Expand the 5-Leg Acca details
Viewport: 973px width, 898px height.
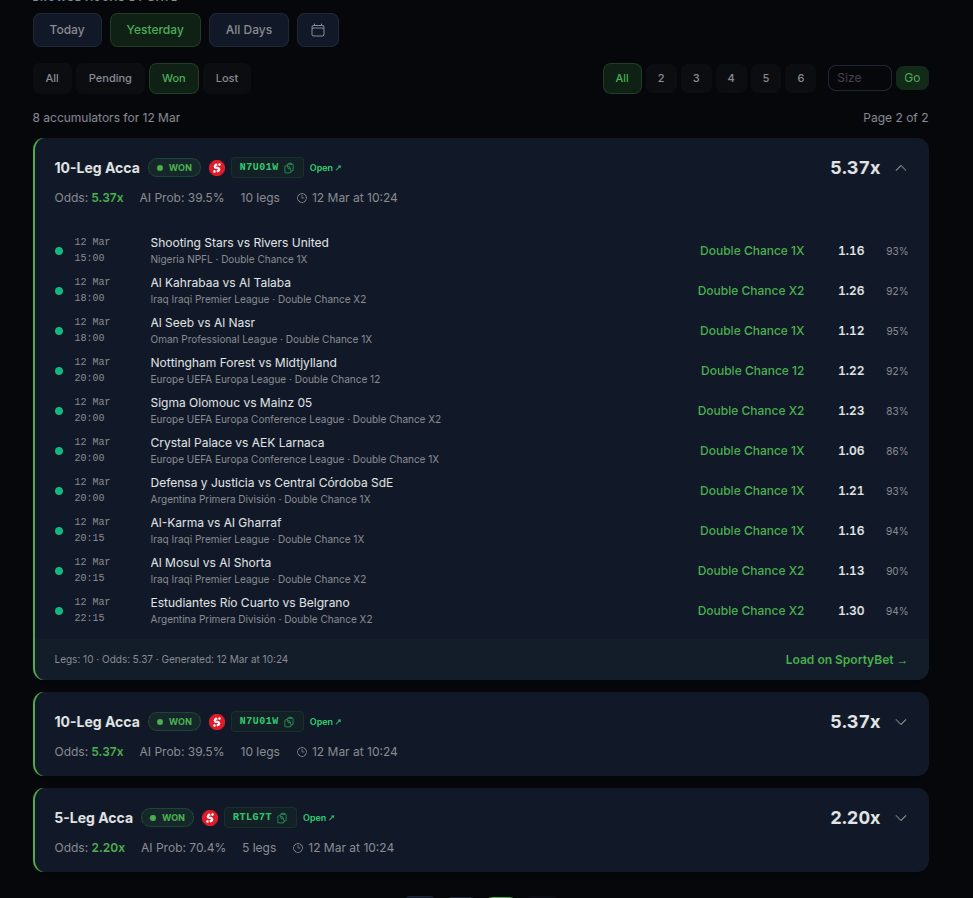coord(900,817)
